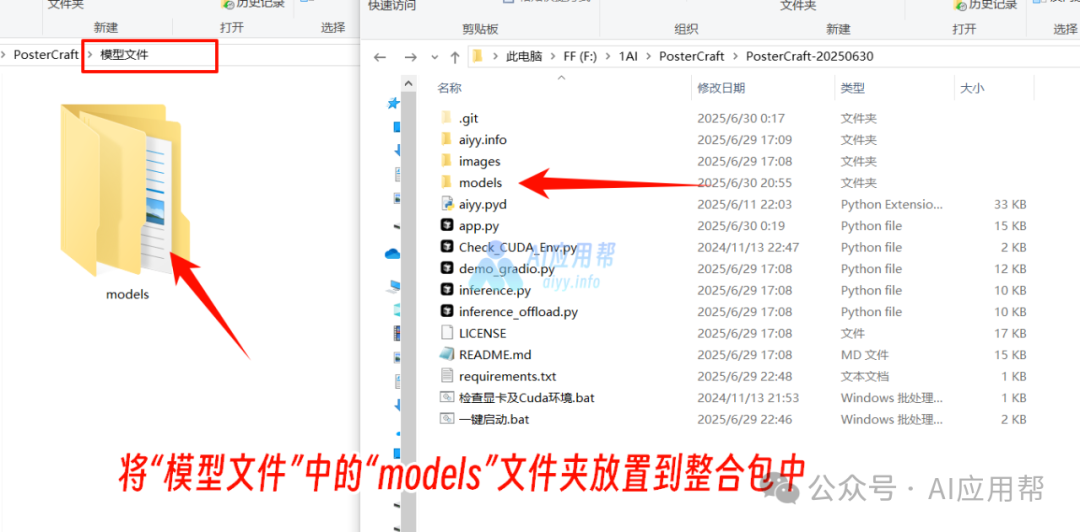Click the inference.py file icon
Image resolution: width=1080 pixels, height=532 pixels.
(x=447, y=290)
